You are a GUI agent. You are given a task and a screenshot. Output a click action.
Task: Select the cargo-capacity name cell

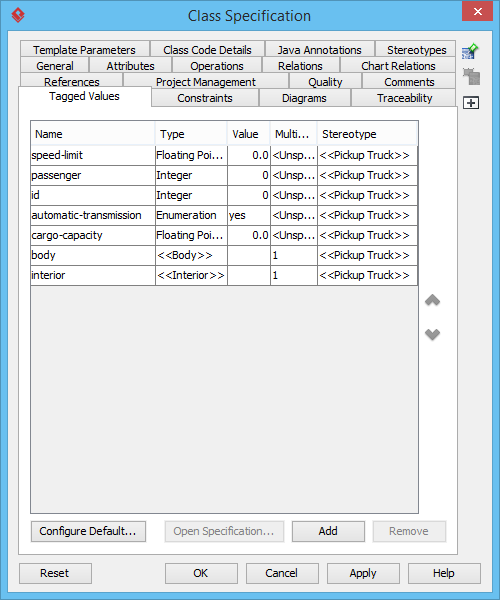[93, 235]
